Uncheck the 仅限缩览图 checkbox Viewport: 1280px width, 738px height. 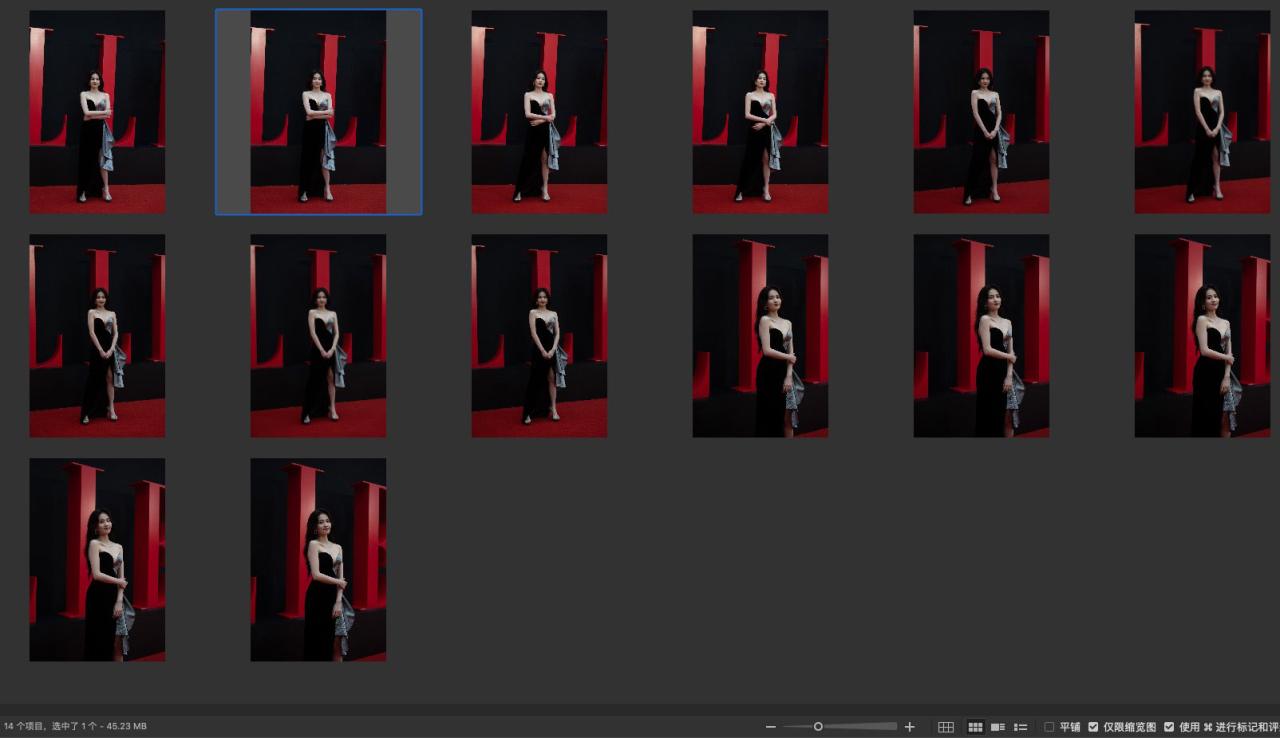(1093, 727)
